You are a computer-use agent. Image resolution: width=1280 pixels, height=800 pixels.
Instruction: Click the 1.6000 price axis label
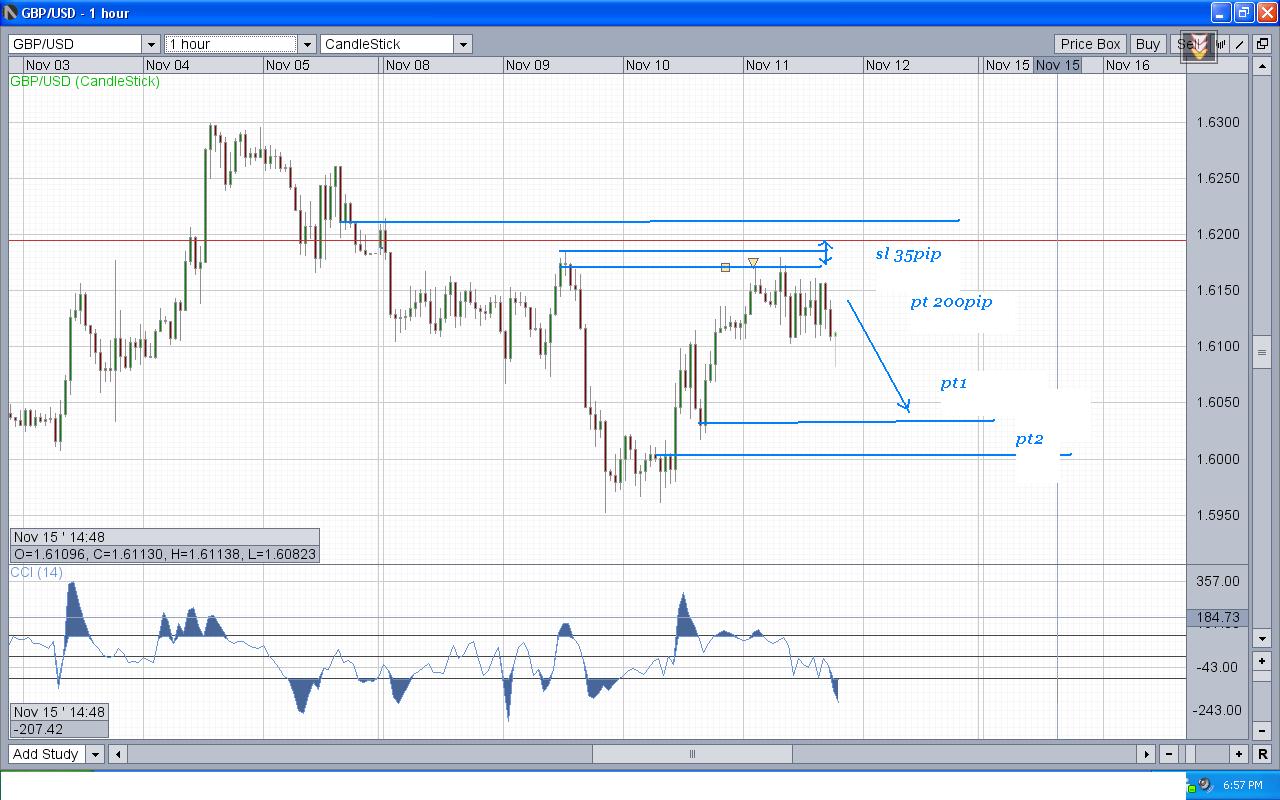tap(1217, 459)
